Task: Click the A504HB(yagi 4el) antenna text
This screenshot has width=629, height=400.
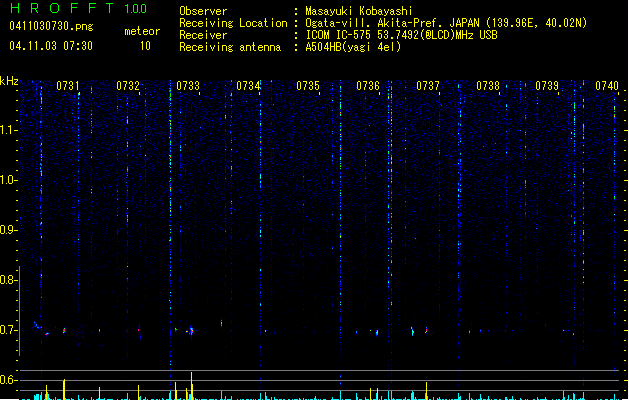Action: pyautogui.click(x=353, y=47)
